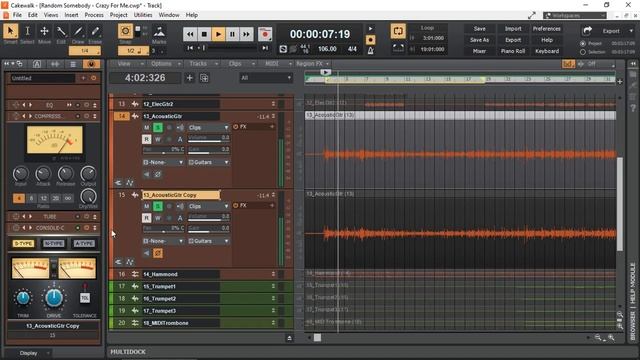Screen dimensions: 640x360
Task: Click the Save button
Action: click(480, 29)
